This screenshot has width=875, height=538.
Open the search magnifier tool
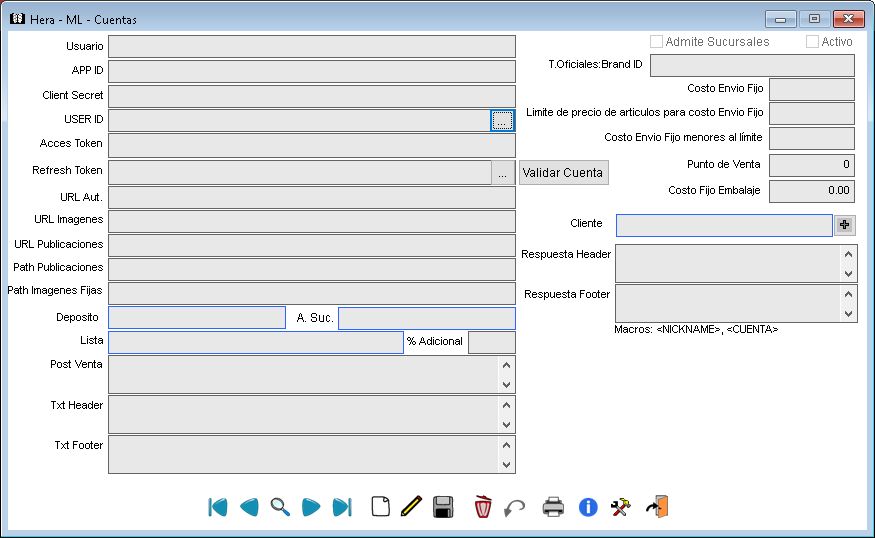click(280, 507)
